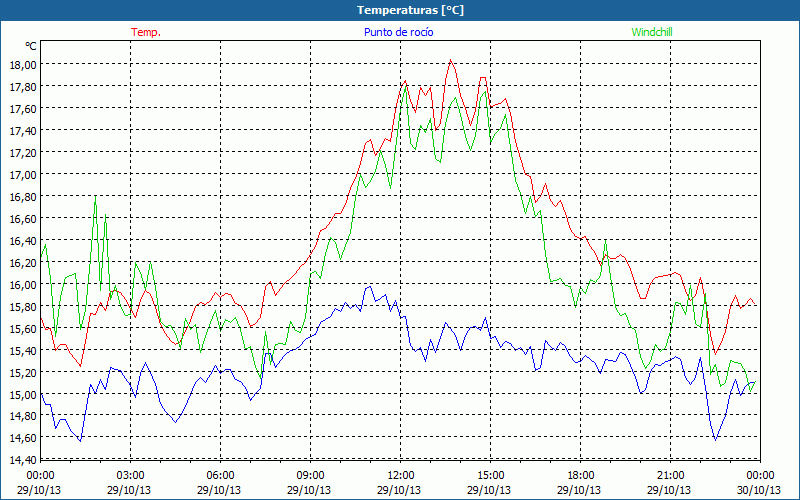Click the 14,60 y-axis value

pos(23,438)
